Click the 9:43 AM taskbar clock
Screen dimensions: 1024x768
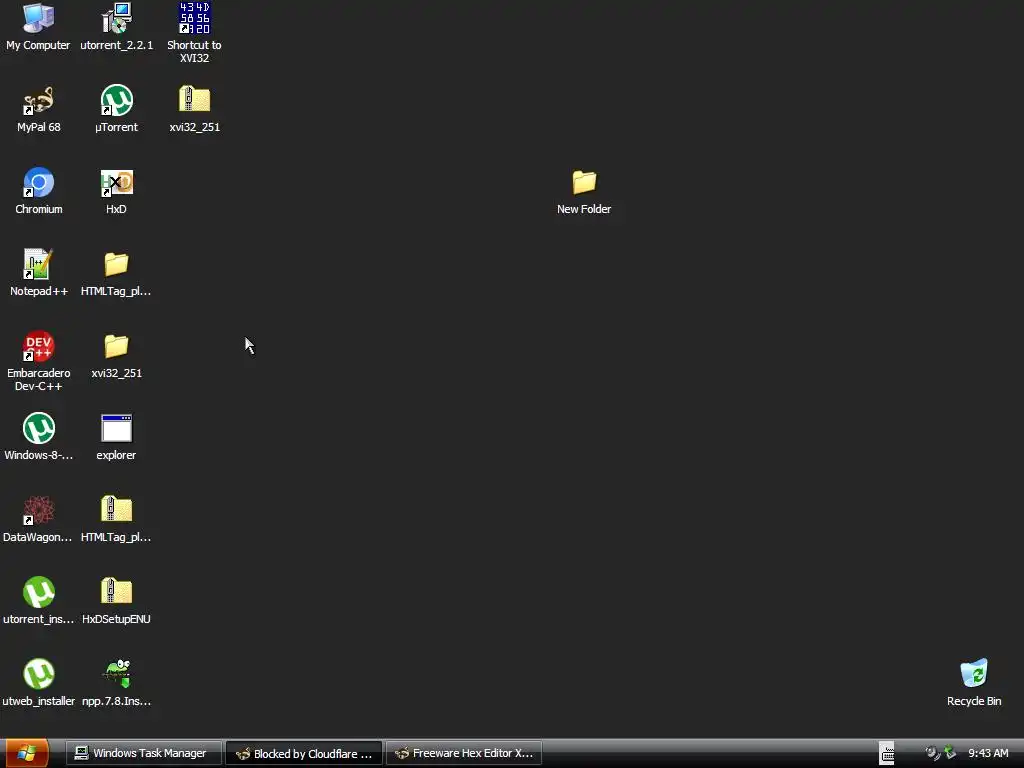(x=988, y=753)
